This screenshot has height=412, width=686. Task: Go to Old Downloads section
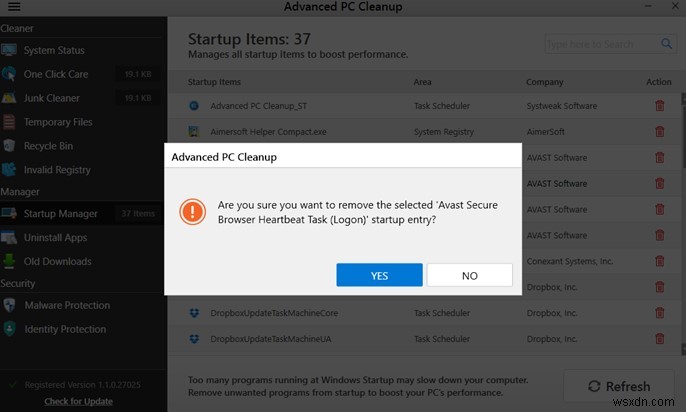(57, 261)
